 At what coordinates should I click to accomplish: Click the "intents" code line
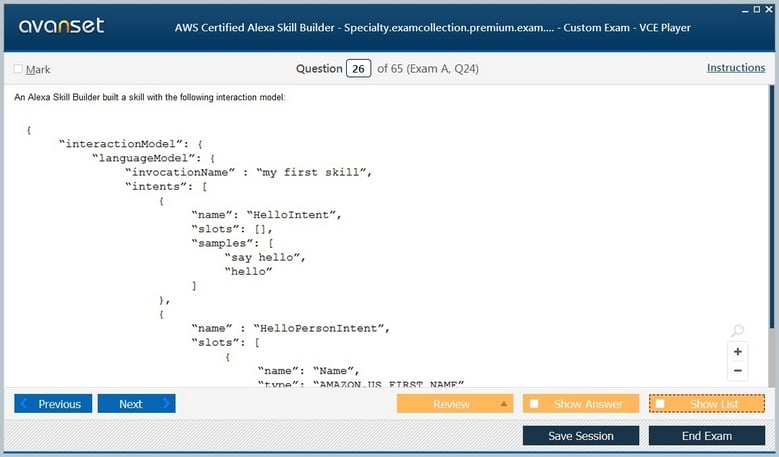166,187
